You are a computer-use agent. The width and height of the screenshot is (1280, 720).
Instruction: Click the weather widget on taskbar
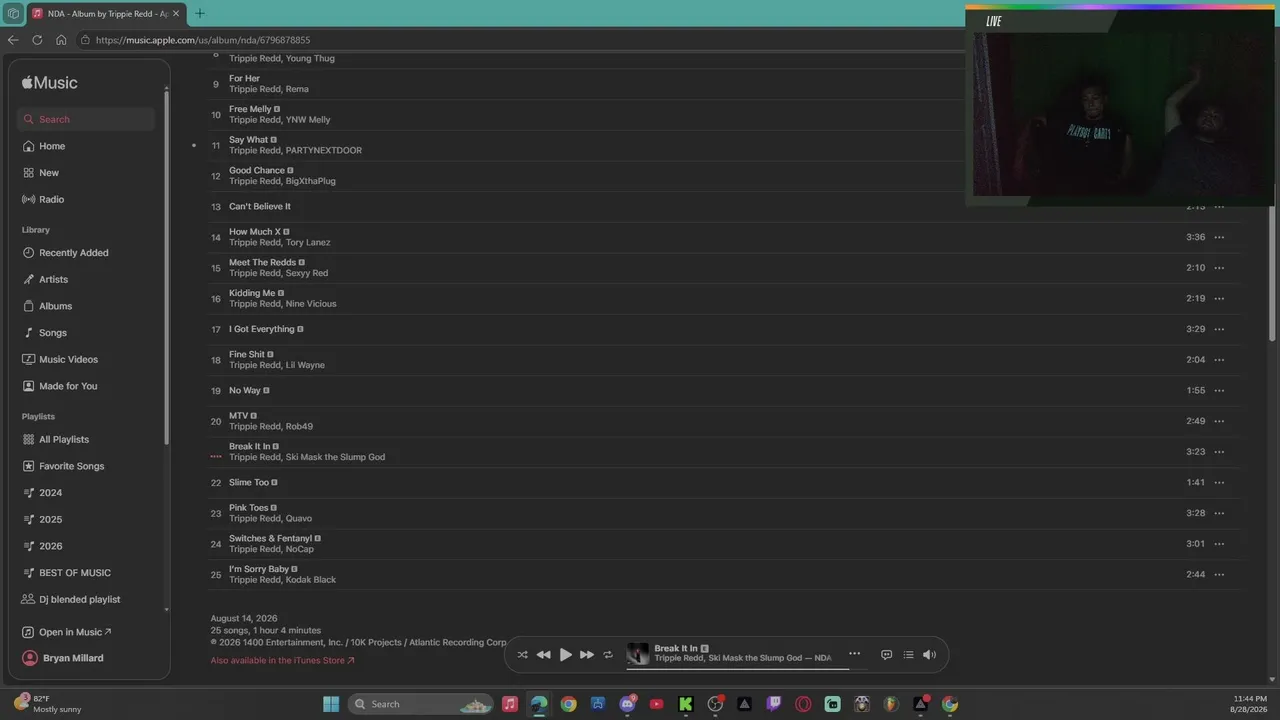click(48, 704)
